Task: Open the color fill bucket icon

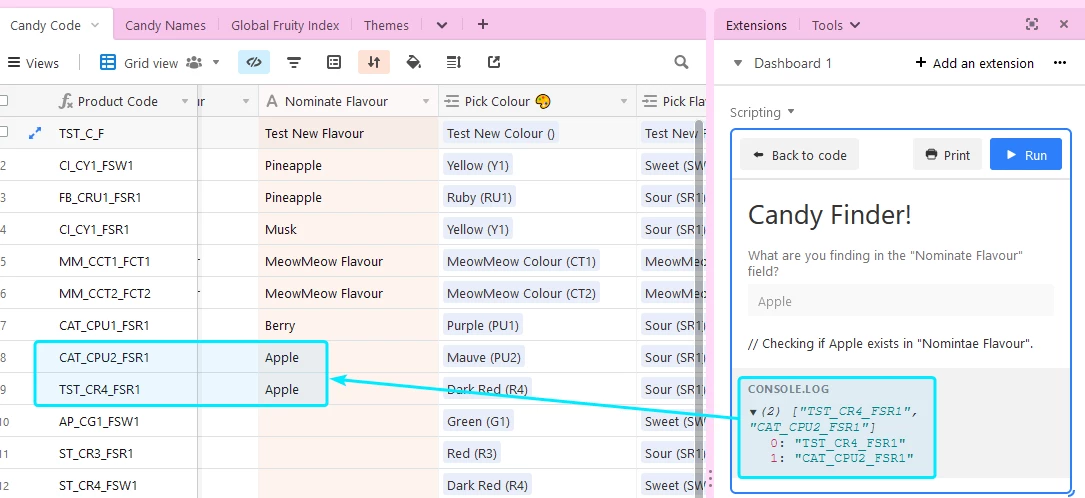Action: [413, 62]
